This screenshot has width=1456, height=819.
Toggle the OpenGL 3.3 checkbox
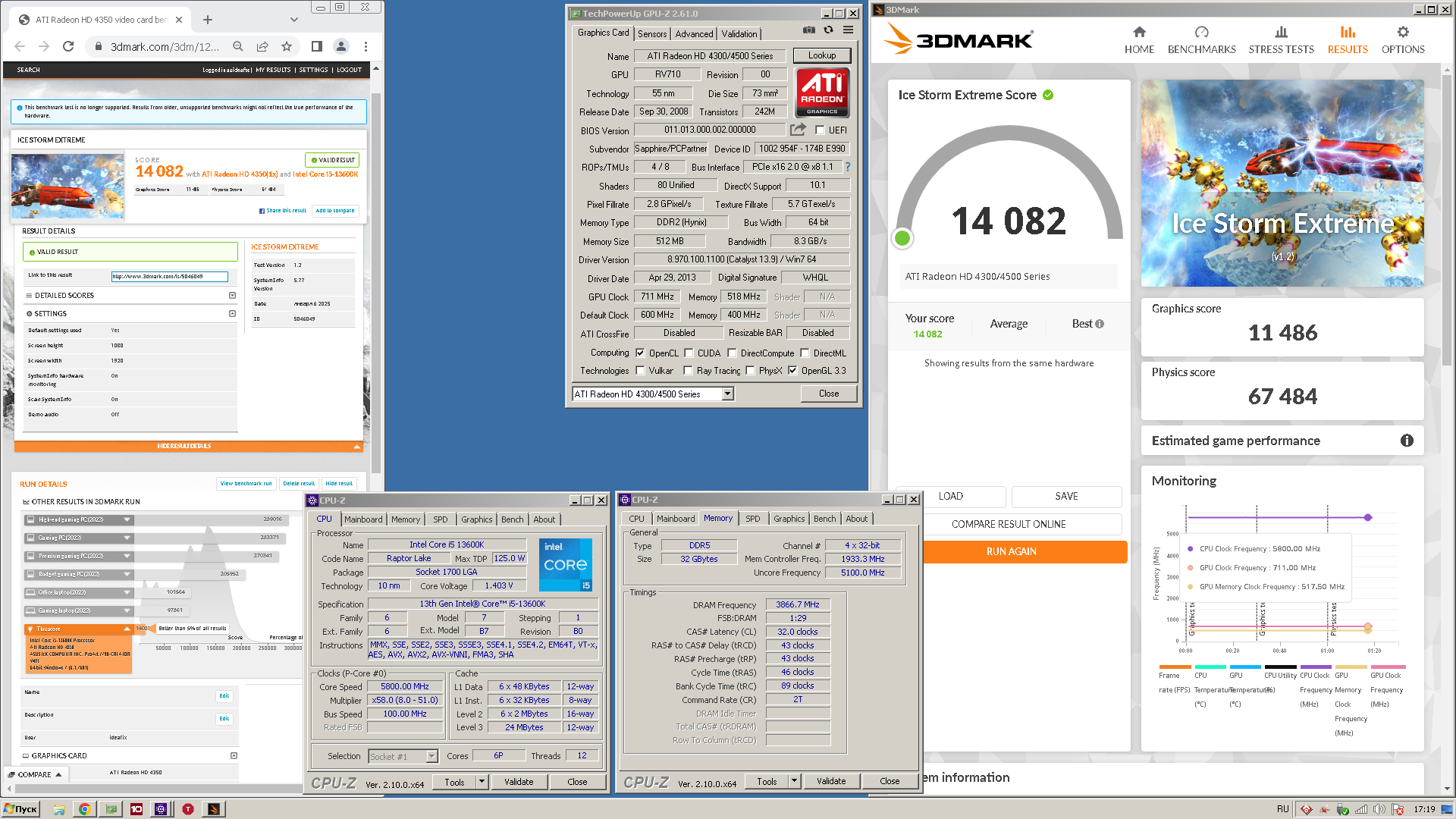[x=792, y=371]
